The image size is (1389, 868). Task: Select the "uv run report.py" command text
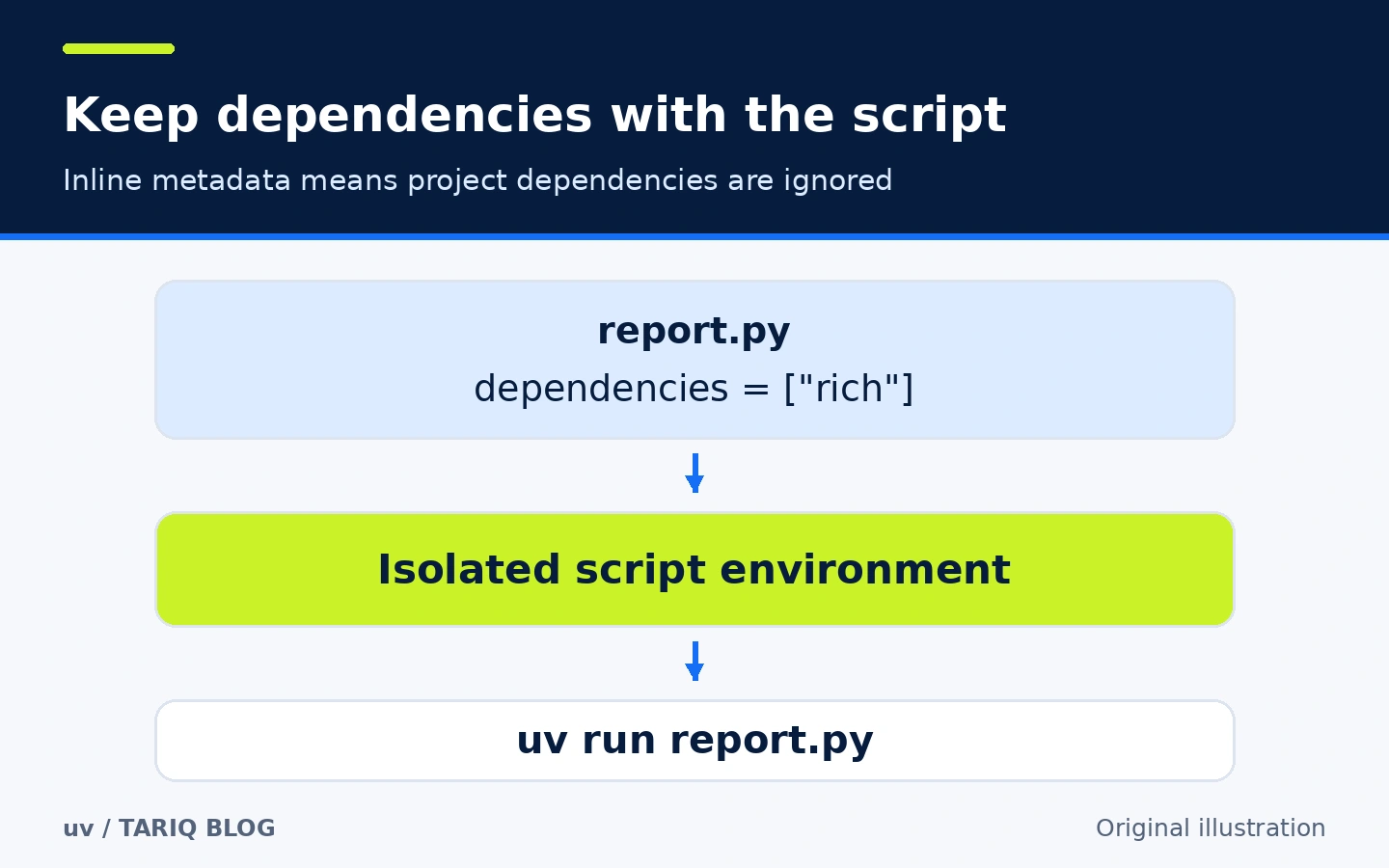point(694,741)
